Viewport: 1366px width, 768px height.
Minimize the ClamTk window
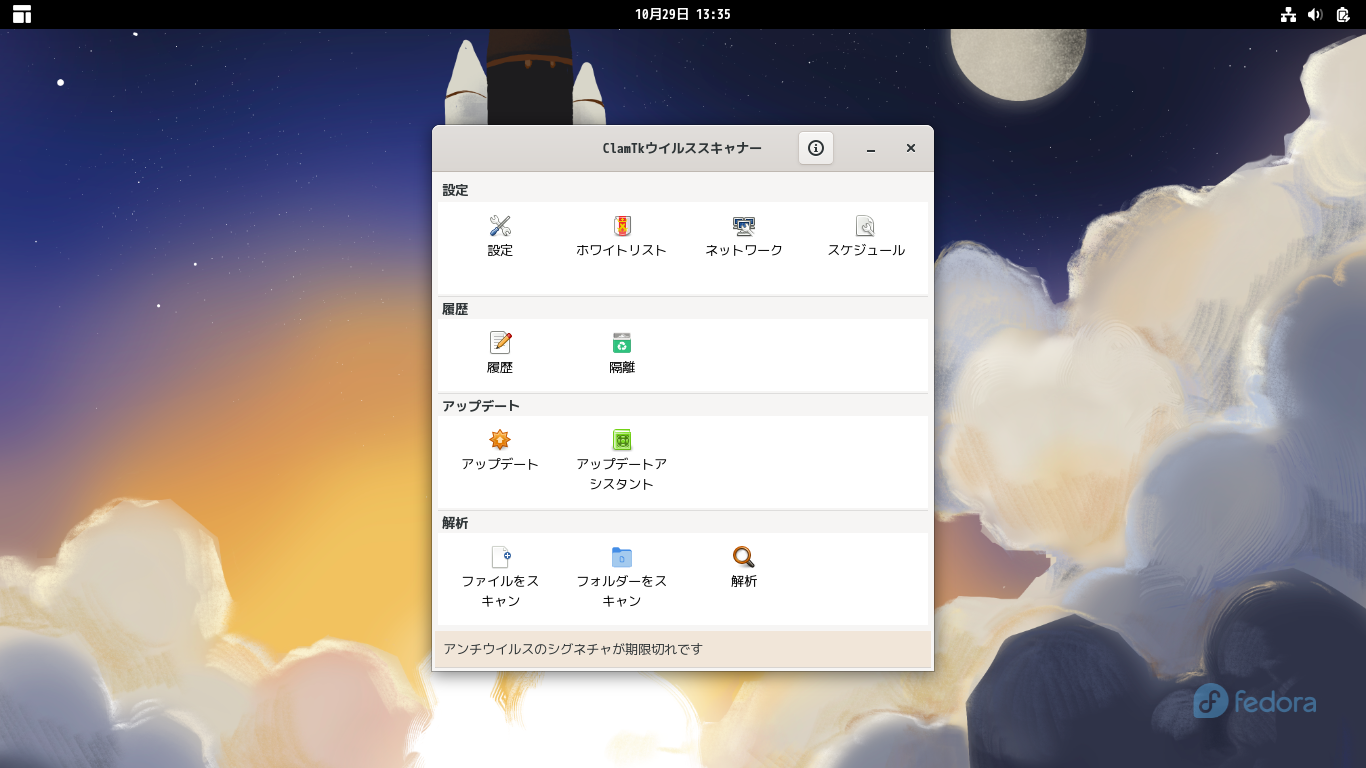871,148
